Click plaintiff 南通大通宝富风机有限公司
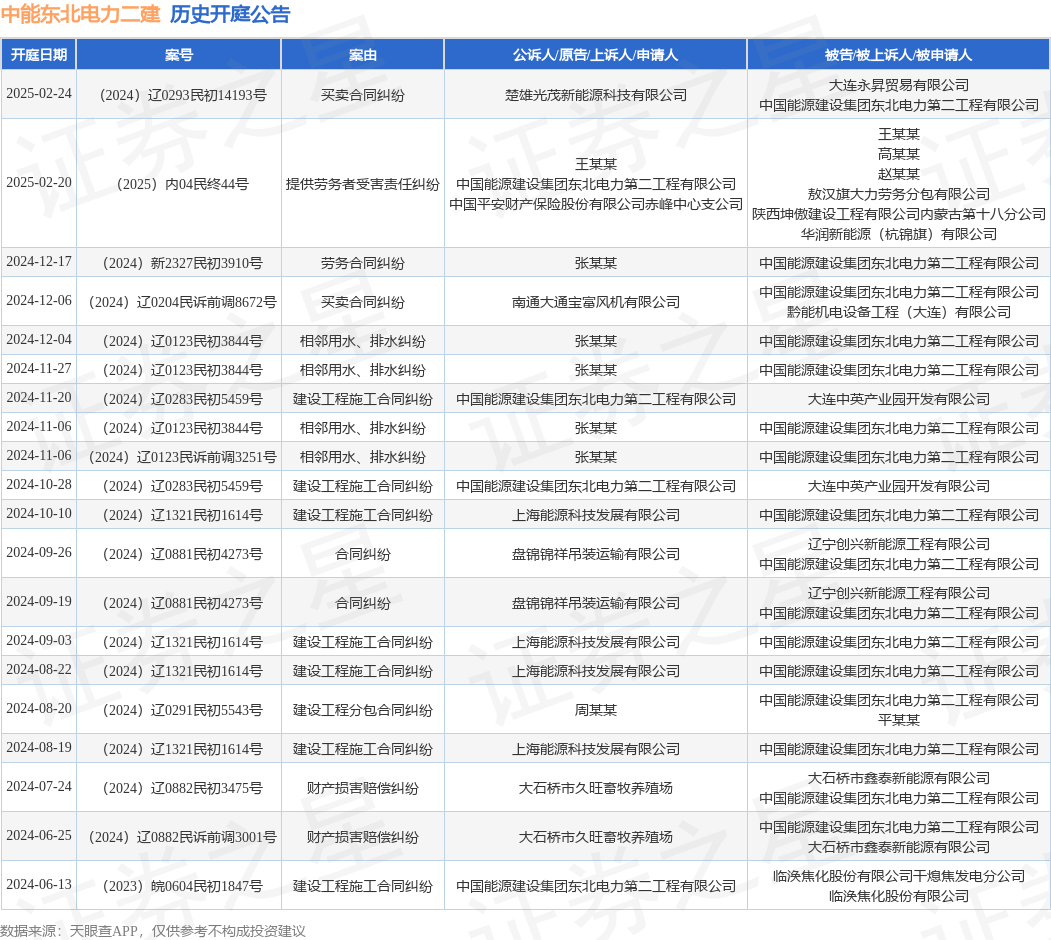This screenshot has width=1051, height=940. pos(595,302)
